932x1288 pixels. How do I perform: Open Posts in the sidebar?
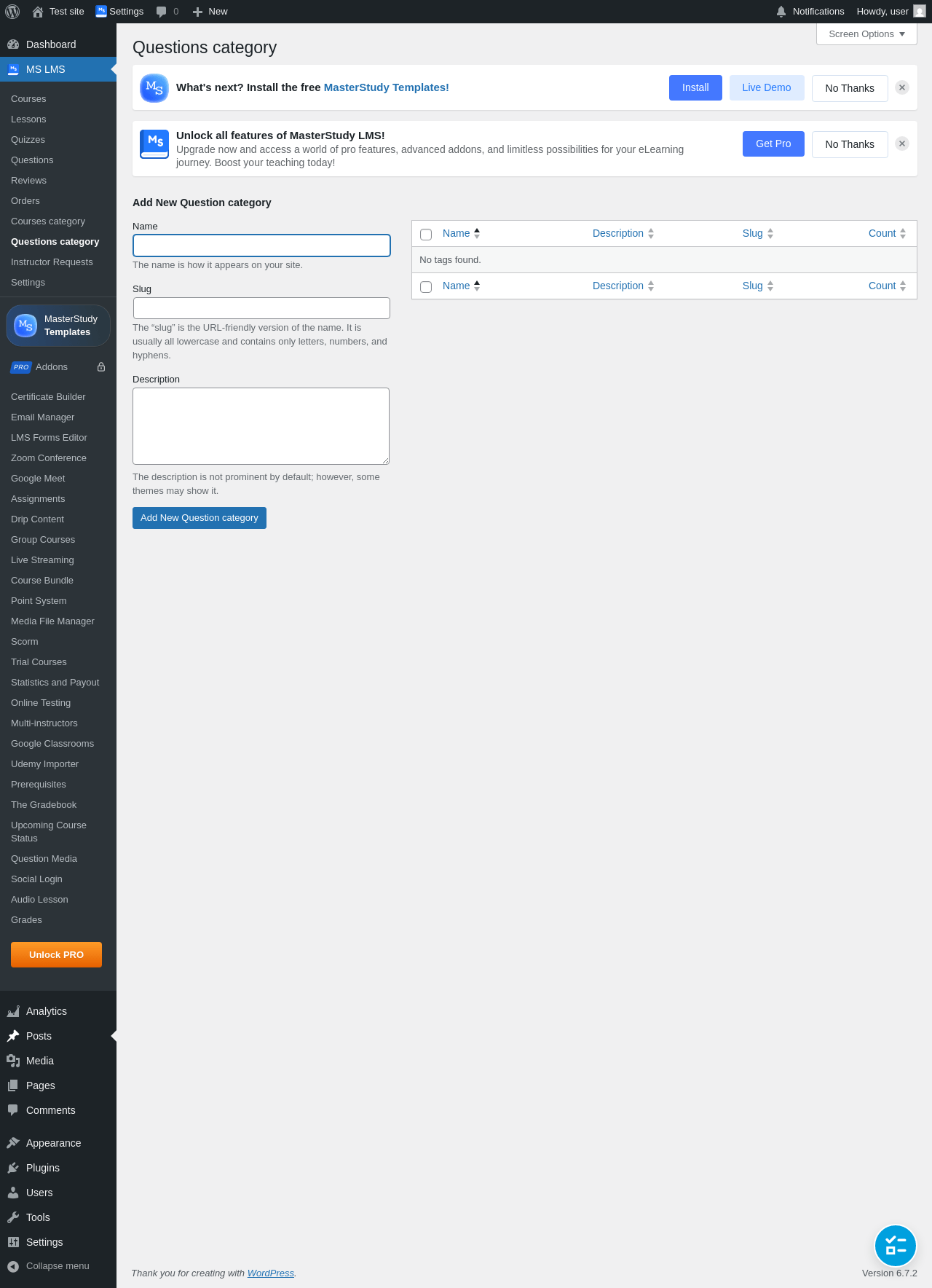coord(58,1036)
